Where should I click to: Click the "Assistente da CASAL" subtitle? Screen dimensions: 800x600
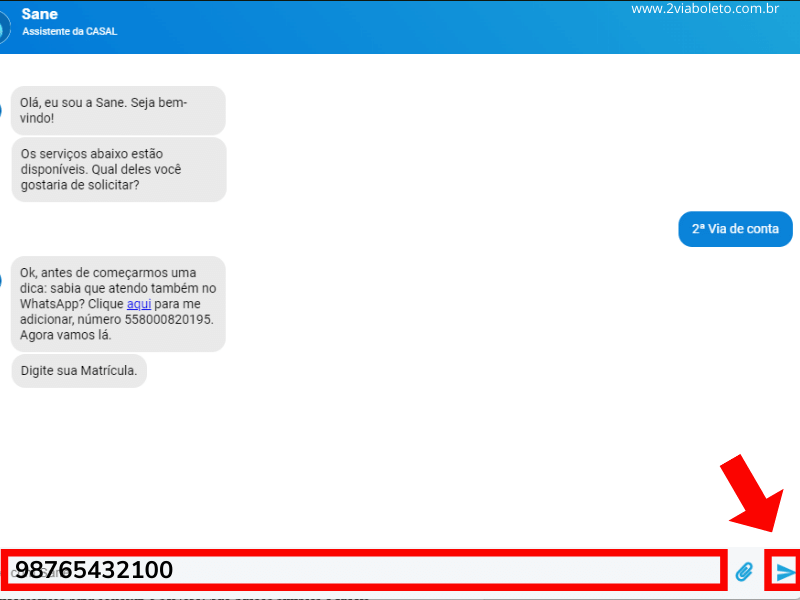pyautogui.click(x=69, y=31)
